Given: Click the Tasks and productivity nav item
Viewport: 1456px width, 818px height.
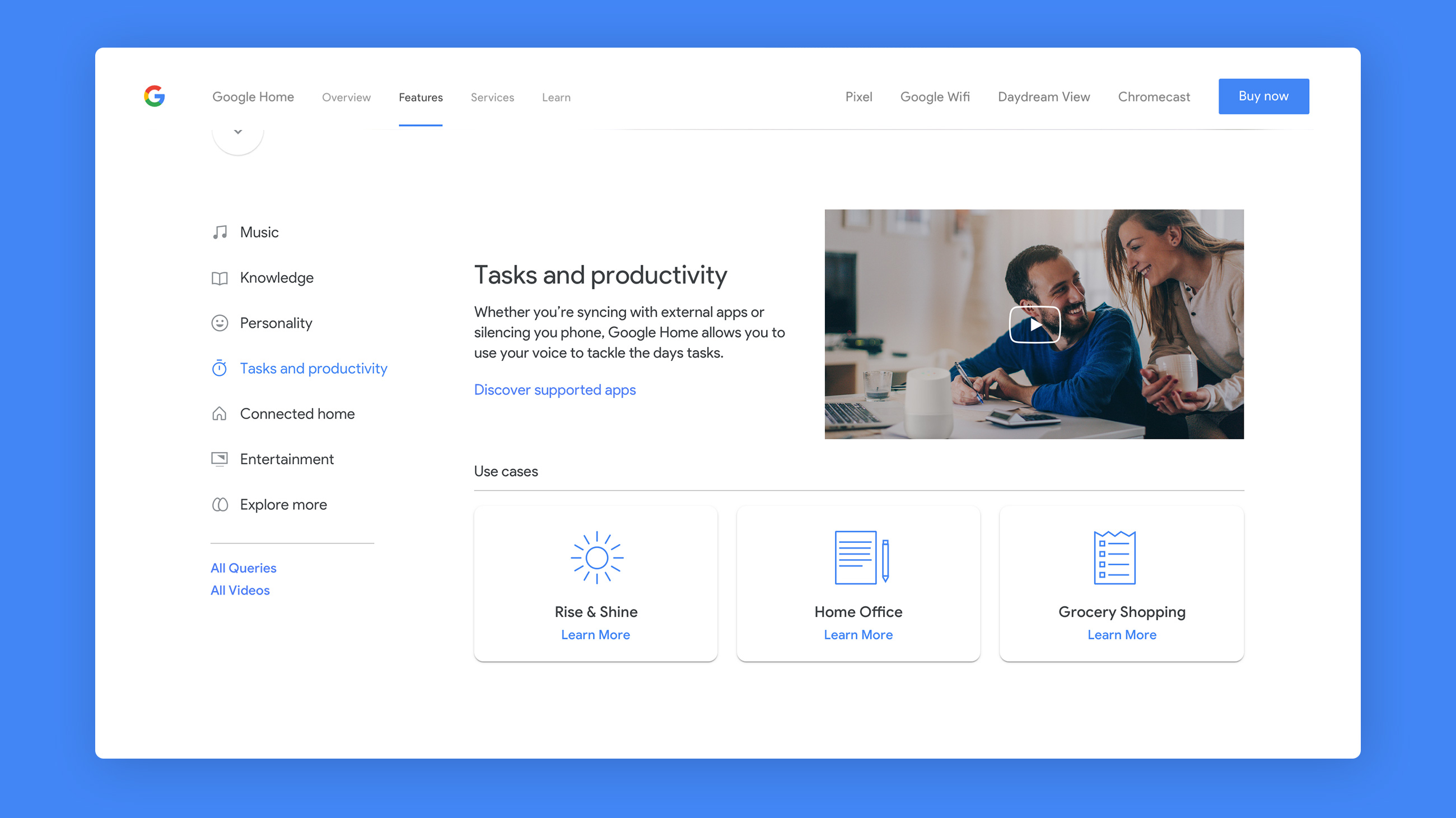Looking at the screenshot, I should click(314, 368).
